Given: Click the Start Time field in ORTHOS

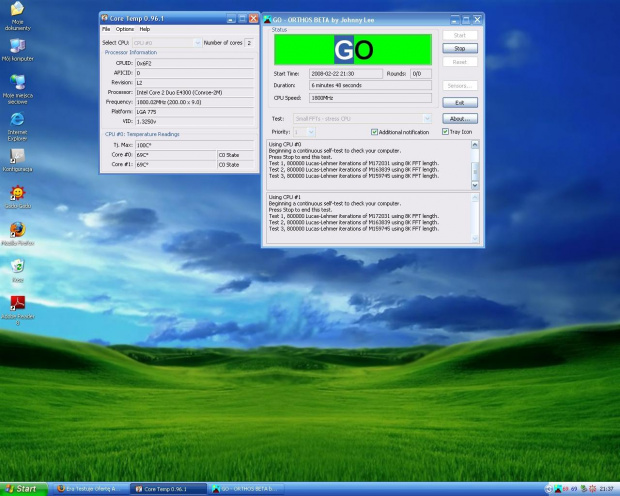Looking at the screenshot, I should pos(346,74).
